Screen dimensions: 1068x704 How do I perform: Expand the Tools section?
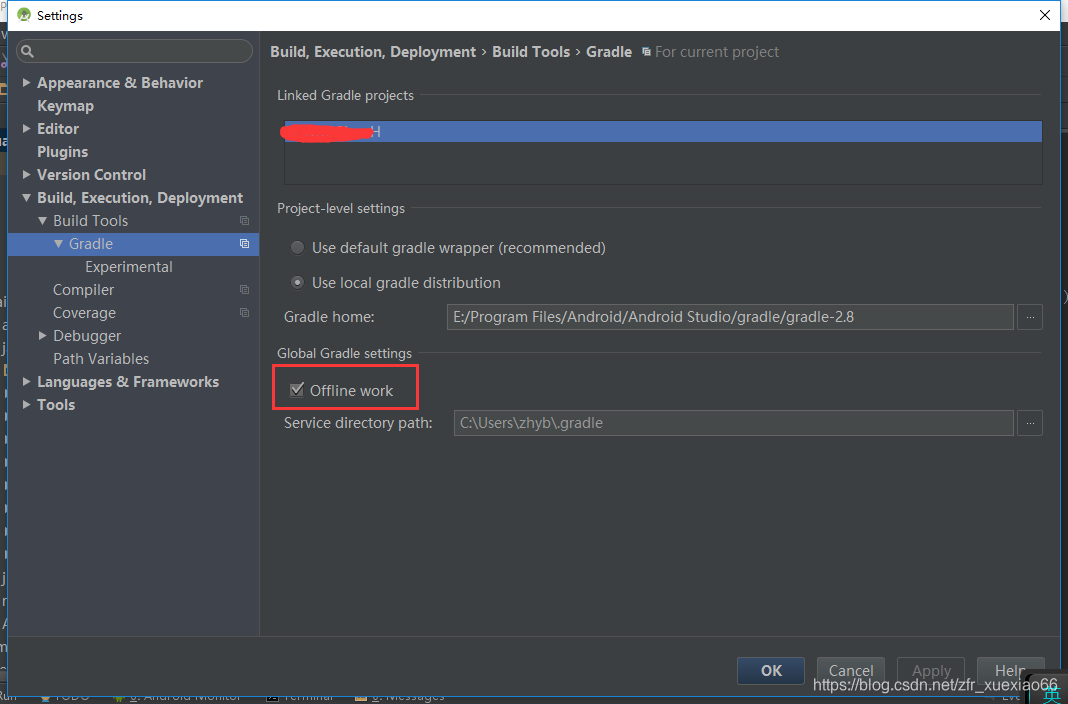coord(27,404)
